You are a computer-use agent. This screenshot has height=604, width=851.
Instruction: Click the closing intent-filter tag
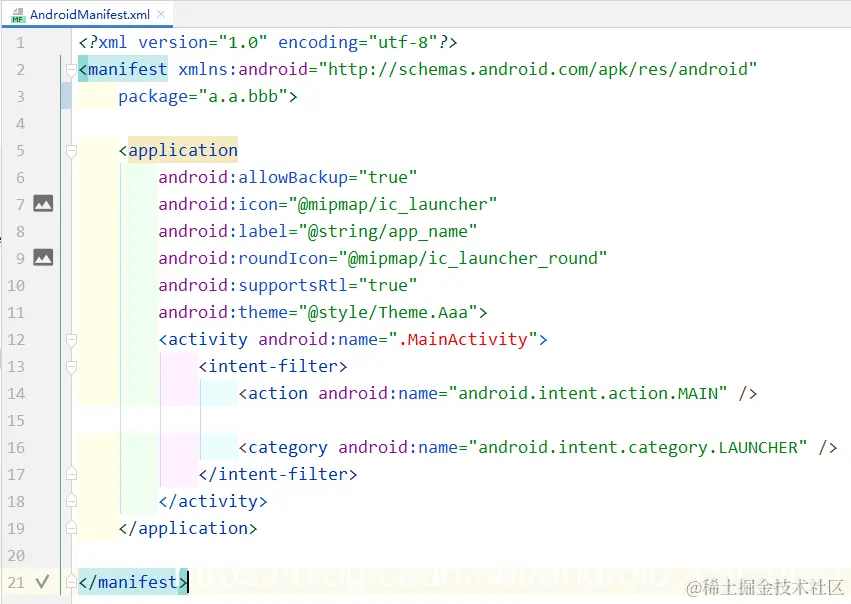point(278,474)
